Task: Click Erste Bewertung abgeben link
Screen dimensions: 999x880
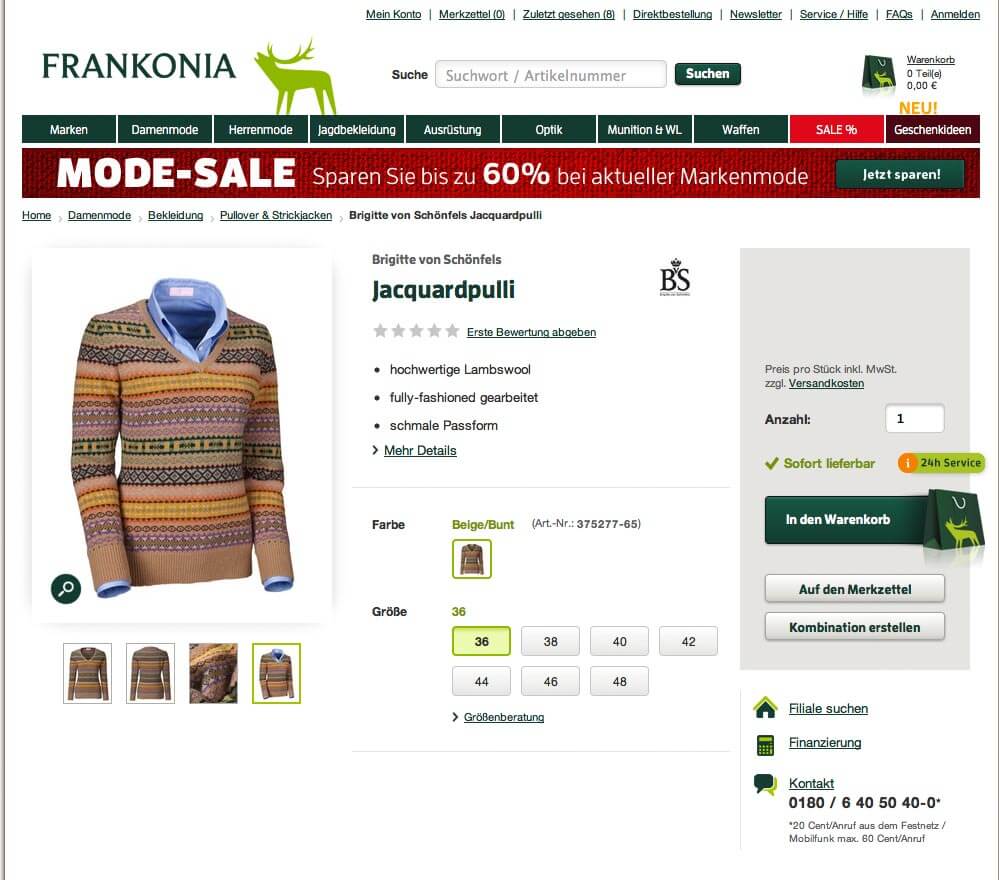Action: 531,332
